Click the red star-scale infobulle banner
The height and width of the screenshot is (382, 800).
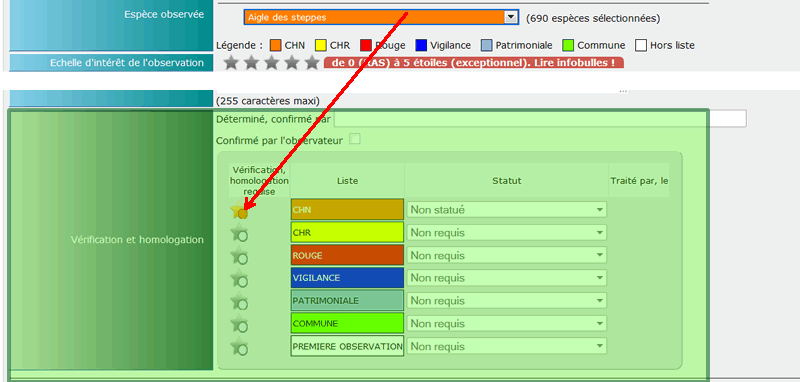tap(473, 63)
